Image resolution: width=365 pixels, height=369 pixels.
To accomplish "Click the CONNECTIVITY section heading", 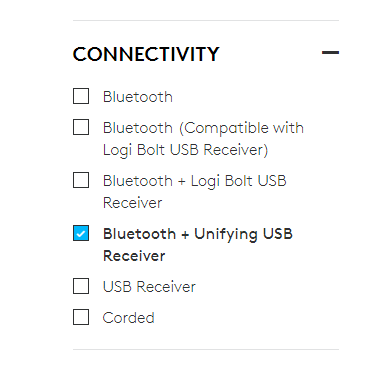I will tap(146, 54).
